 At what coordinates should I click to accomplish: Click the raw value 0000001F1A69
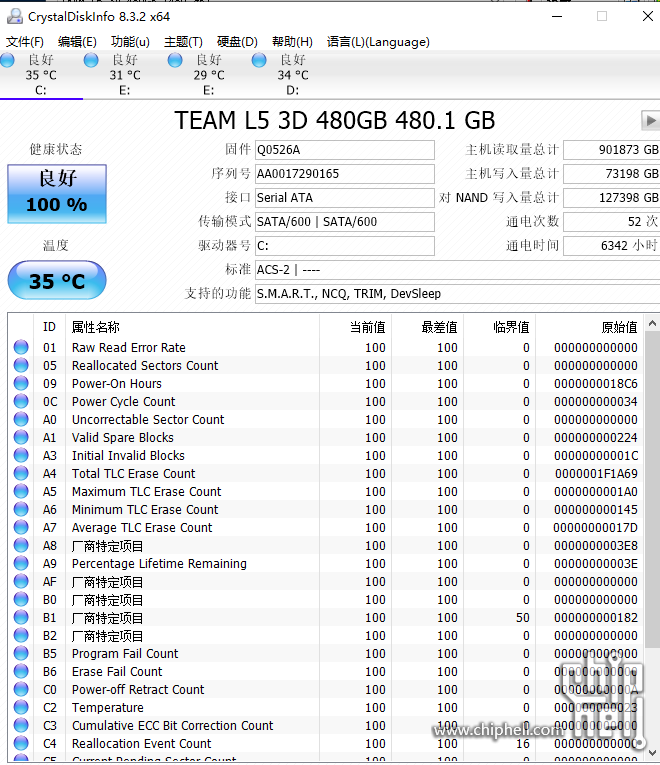coord(596,473)
